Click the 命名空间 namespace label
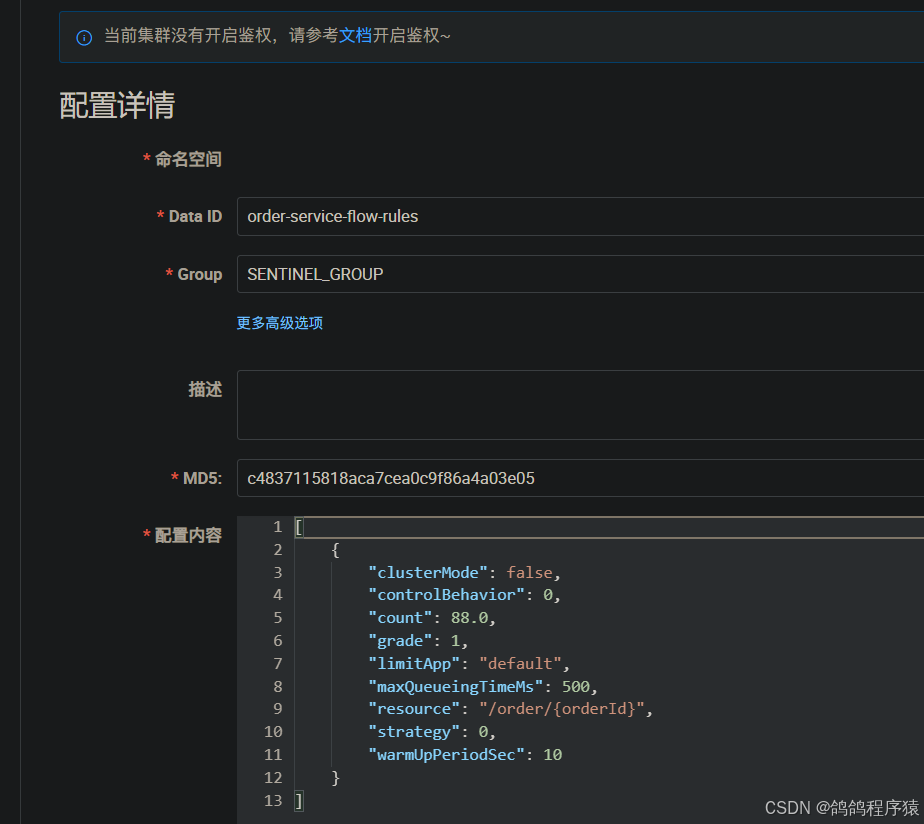The width and height of the screenshot is (924, 824). 188,159
